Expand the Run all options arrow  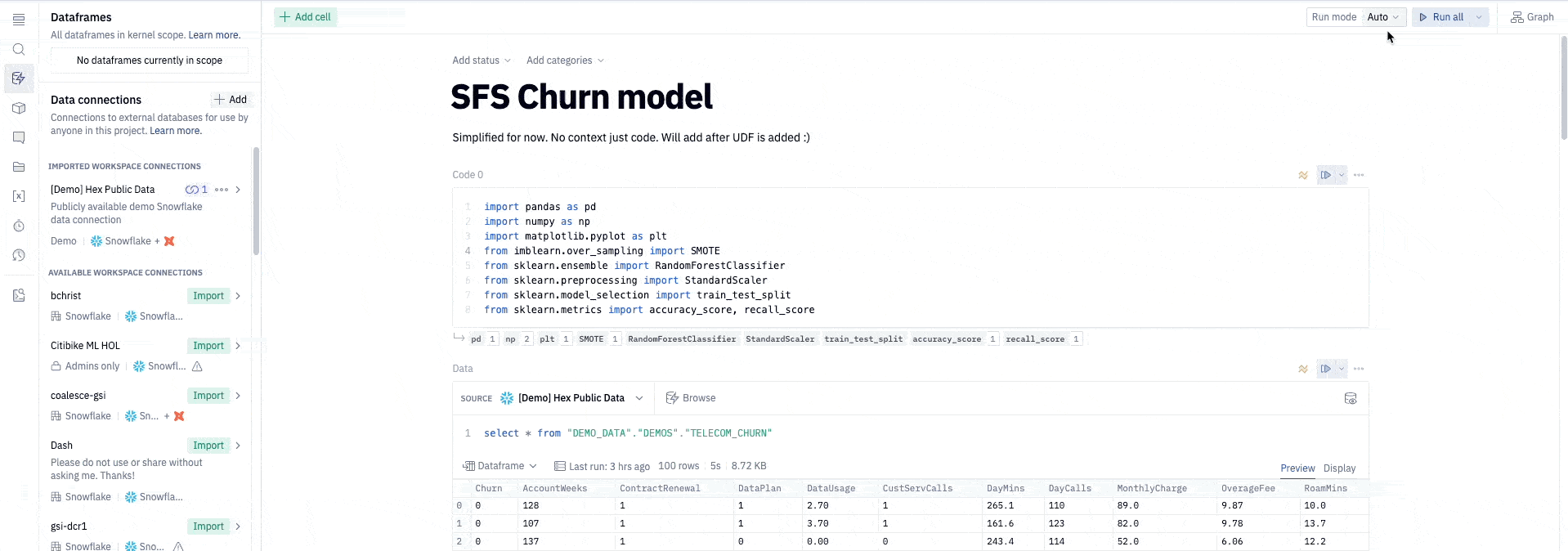1479,17
